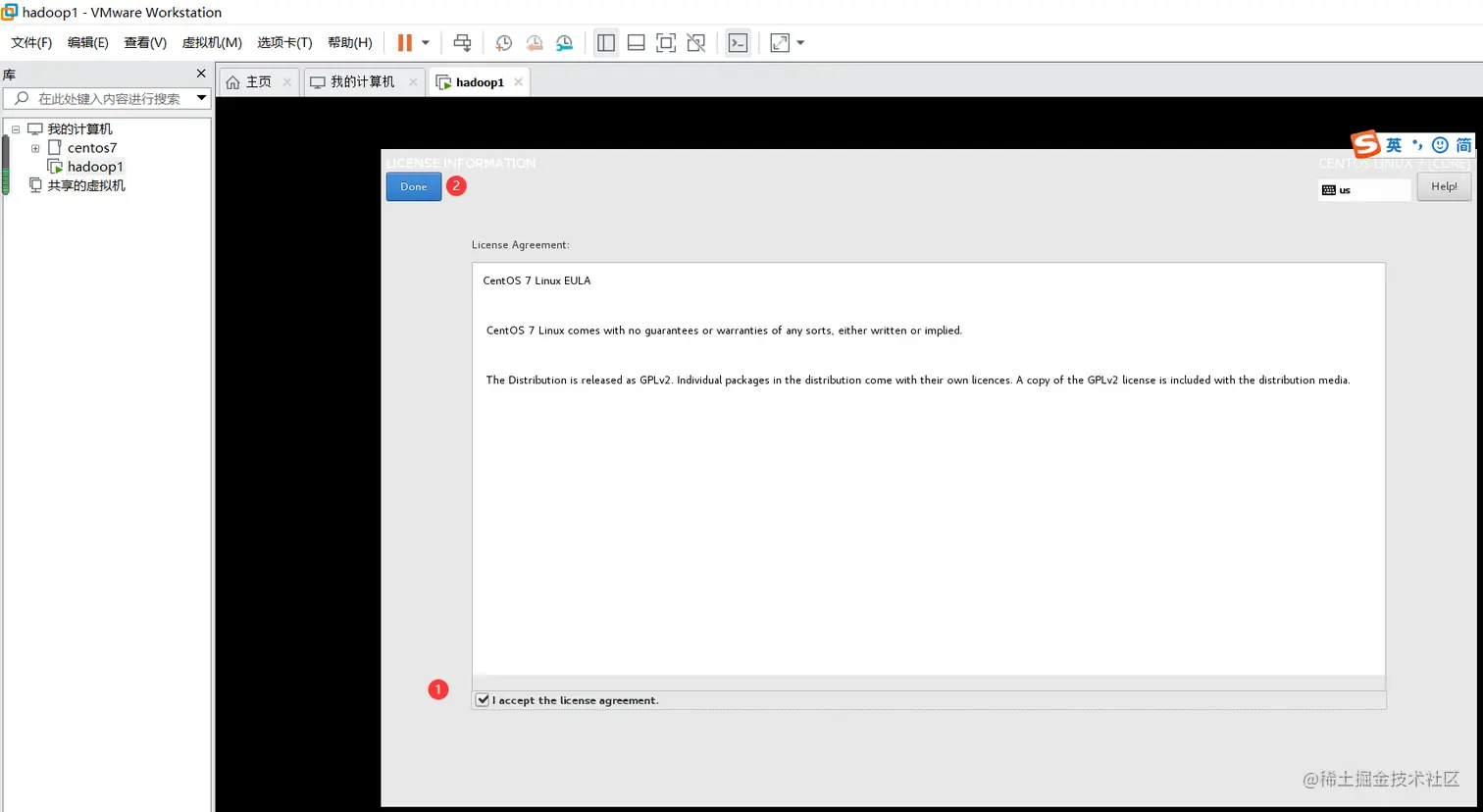Viewport: 1483px width, 812px height.
Task: Enter full screen mode icon
Action: click(666, 43)
